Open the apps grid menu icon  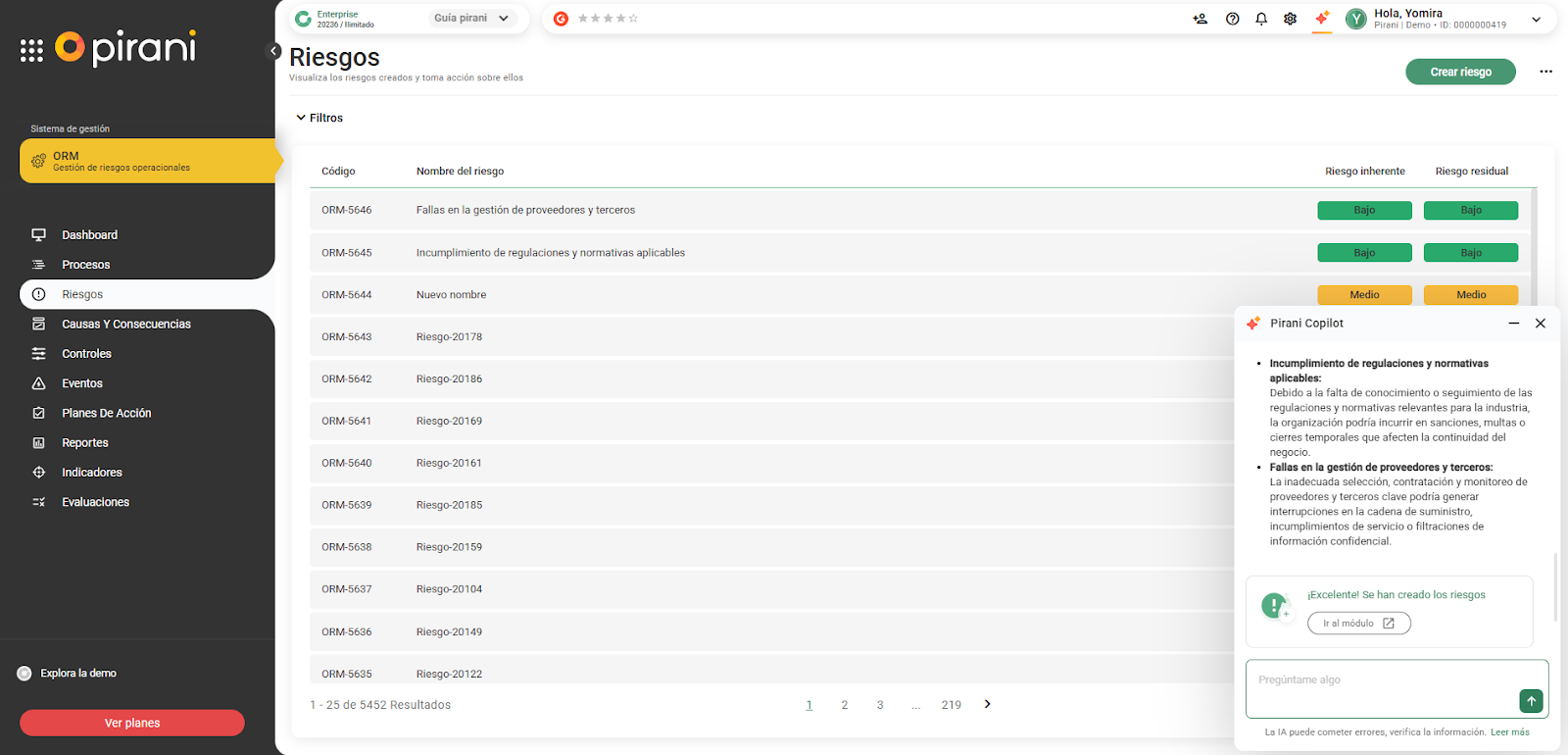click(31, 51)
